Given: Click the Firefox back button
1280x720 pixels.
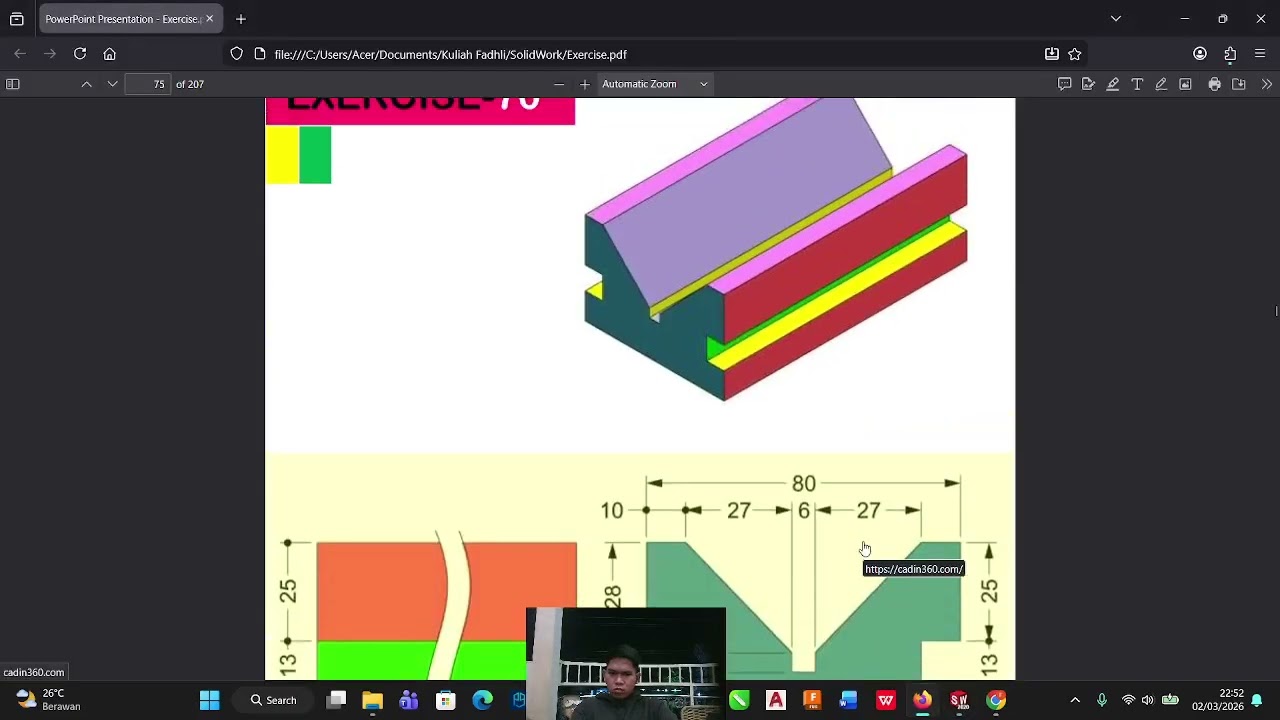Looking at the screenshot, I should click(20, 54).
